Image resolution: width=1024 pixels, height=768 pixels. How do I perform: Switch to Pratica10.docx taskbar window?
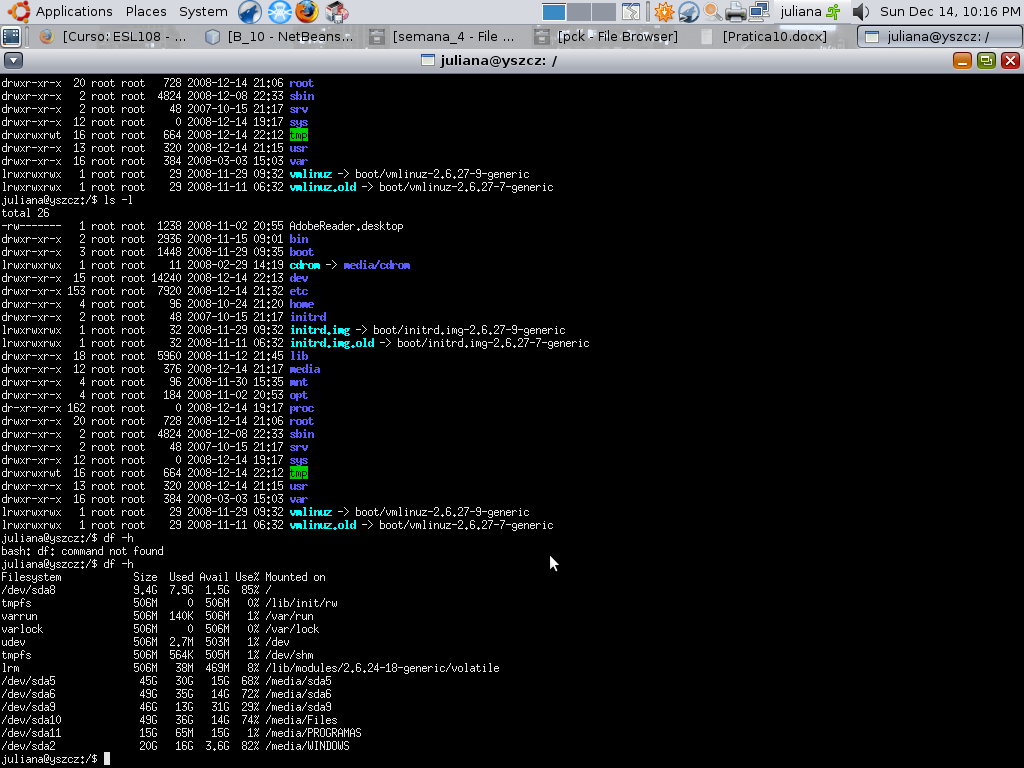point(764,37)
